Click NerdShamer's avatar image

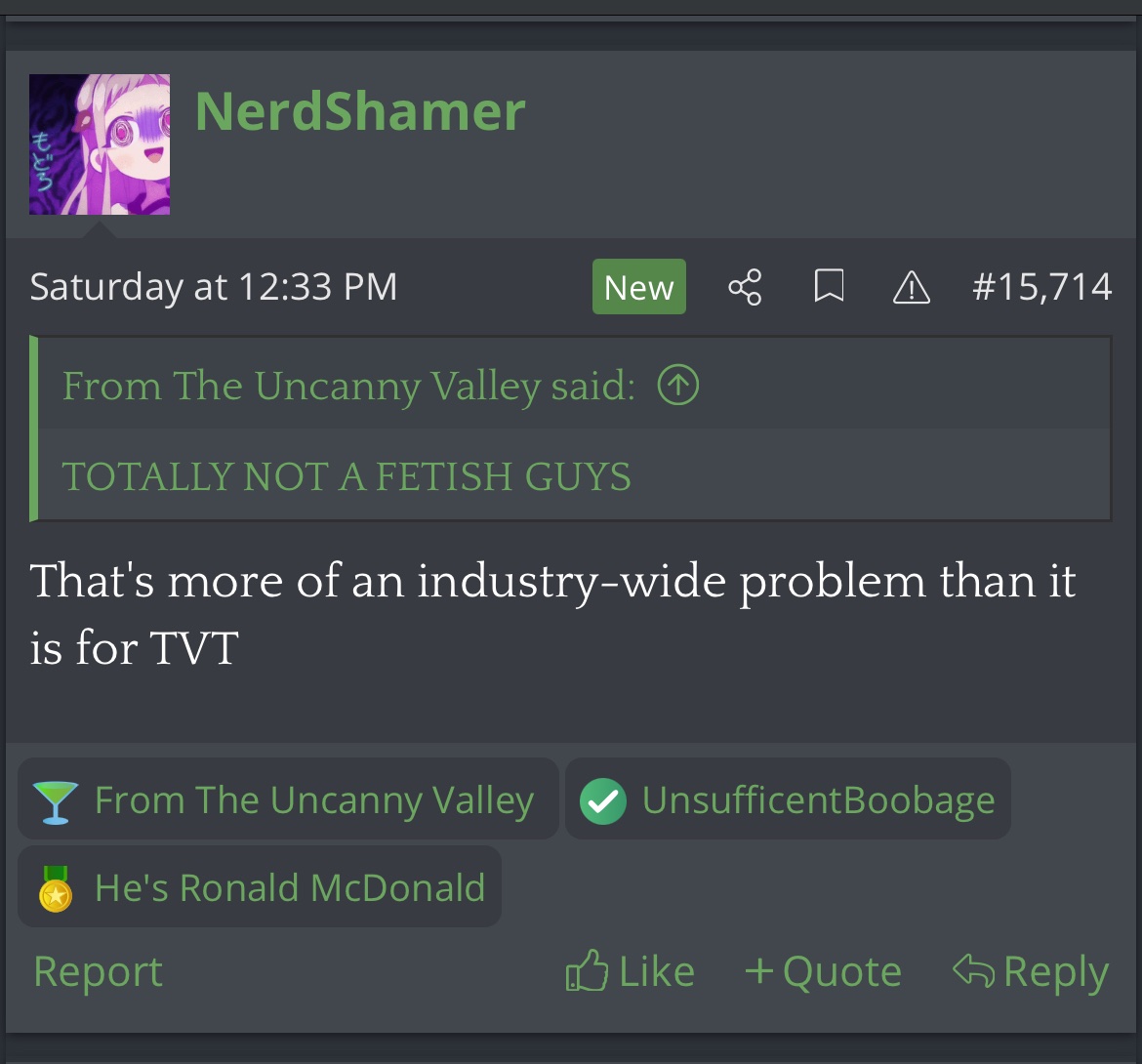pyautogui.click(x=100, y=144)
